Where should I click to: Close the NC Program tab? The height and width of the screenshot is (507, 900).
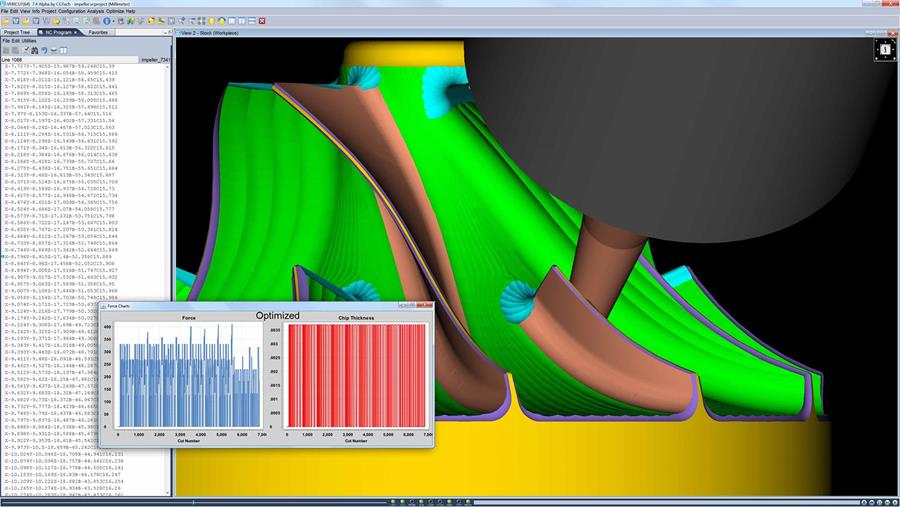point(75,32)
